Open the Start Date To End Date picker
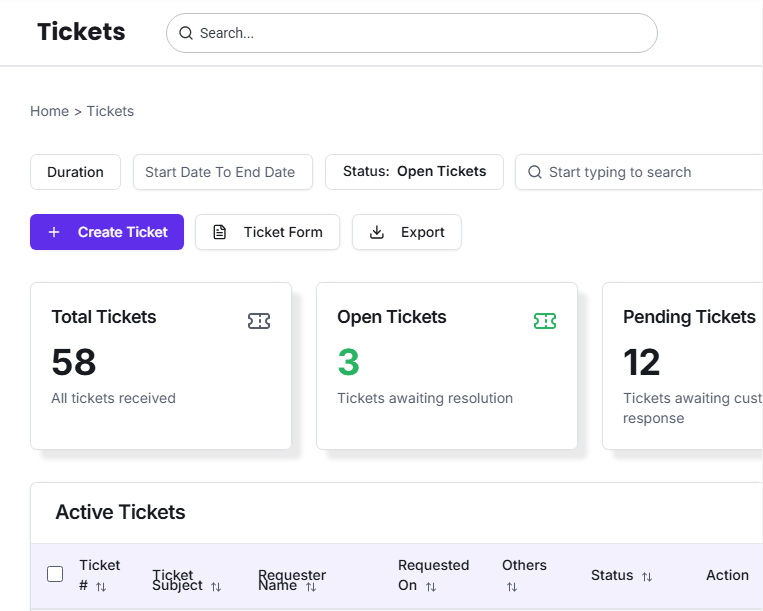Viewport: 763px width, 611px height. pyautogui.click(x=222, y=172)
